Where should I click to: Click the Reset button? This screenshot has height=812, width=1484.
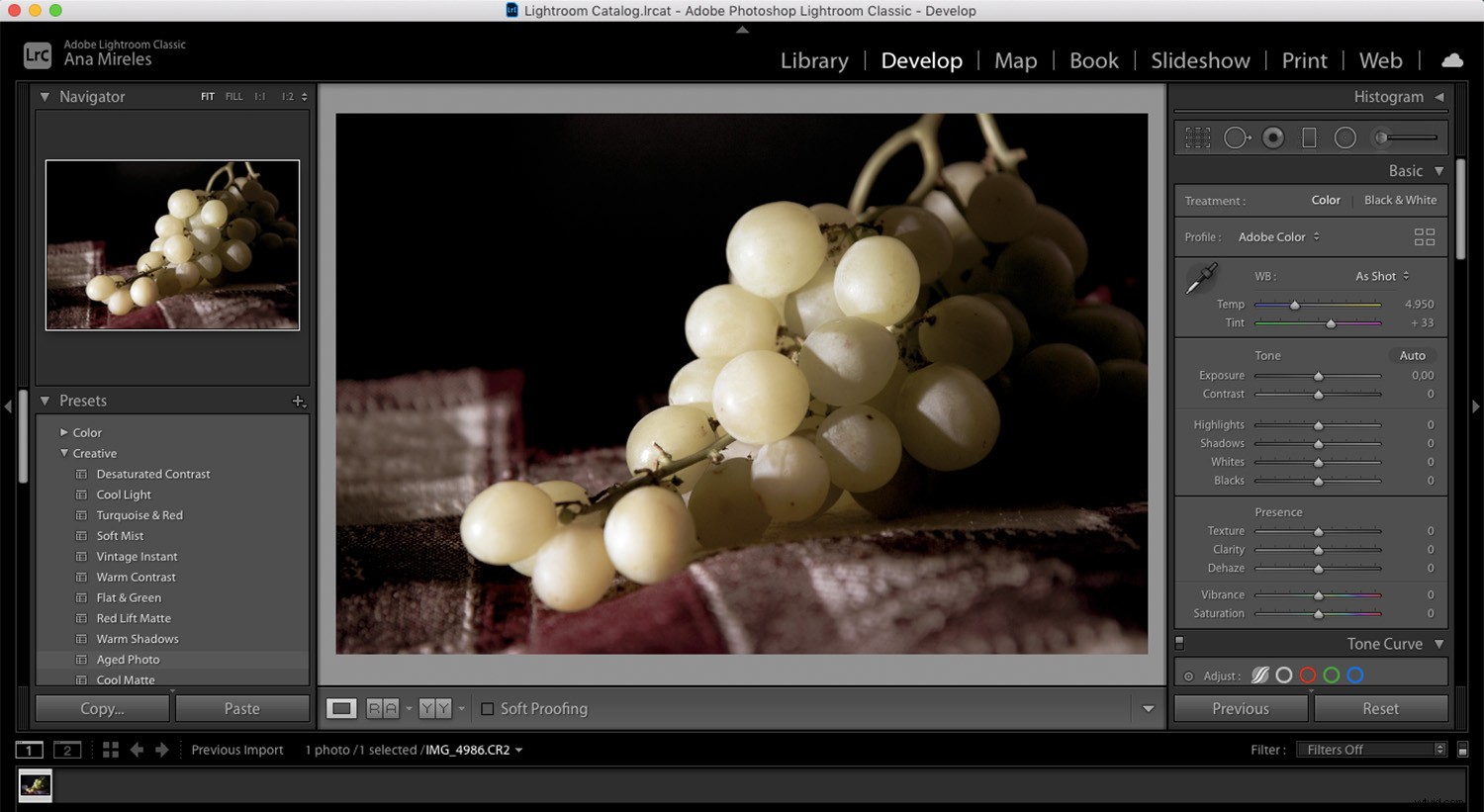[x=1380, y=709]
